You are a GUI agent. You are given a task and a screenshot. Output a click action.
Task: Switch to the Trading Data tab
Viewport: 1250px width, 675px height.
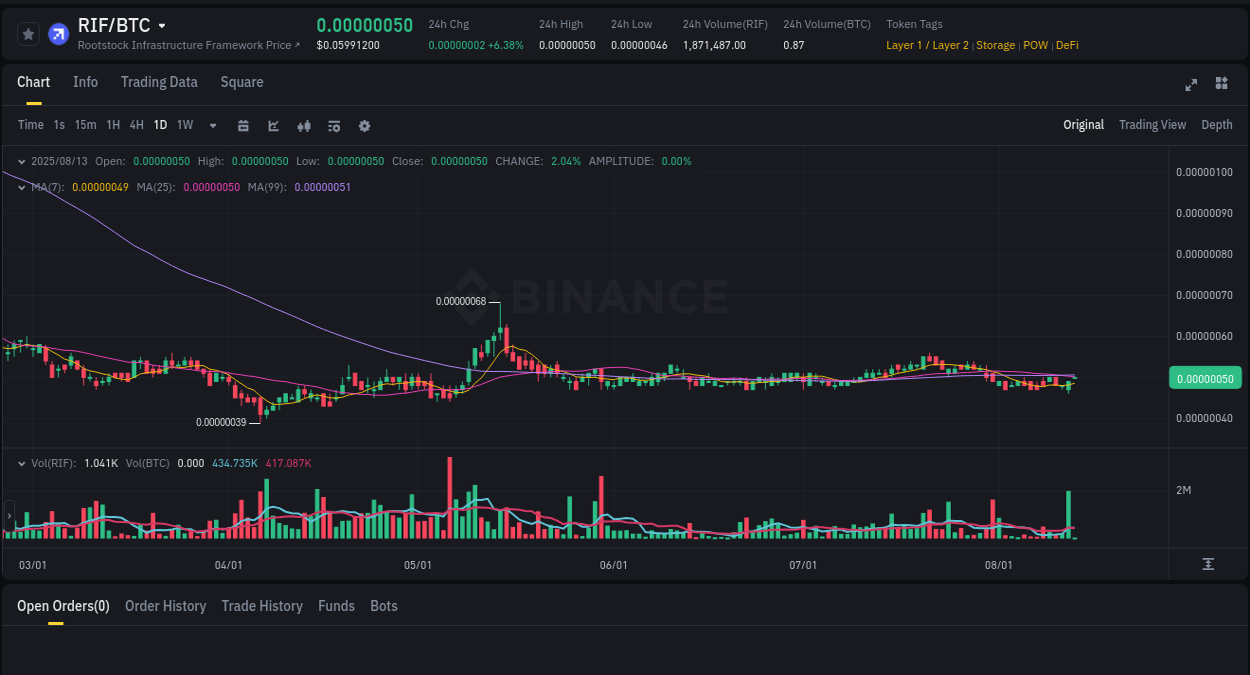click(x=159, y=82)
